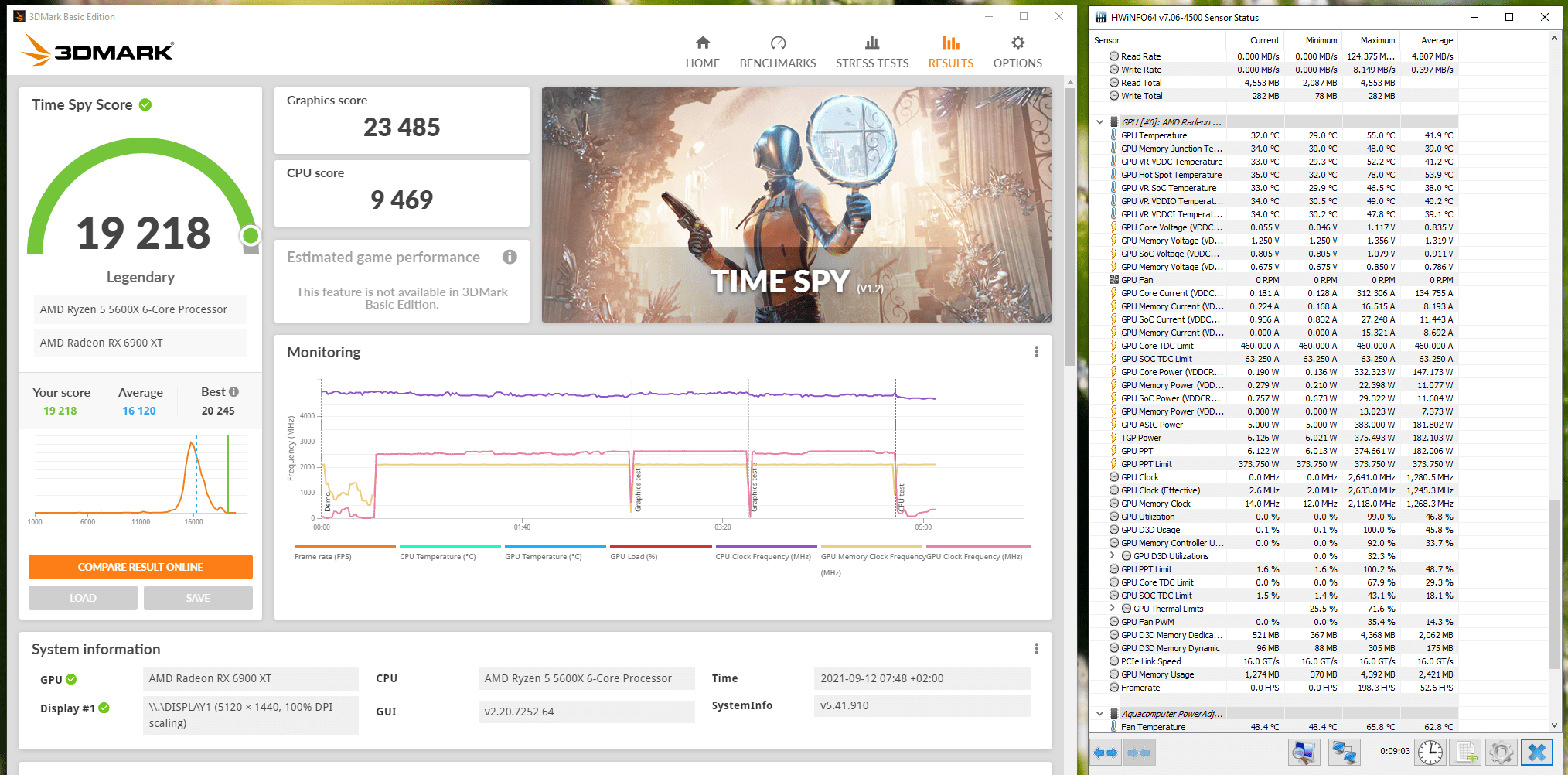1568x775 pixels.
Task: Click the blue X close sensors button
Action: [x=1537, y=752]
